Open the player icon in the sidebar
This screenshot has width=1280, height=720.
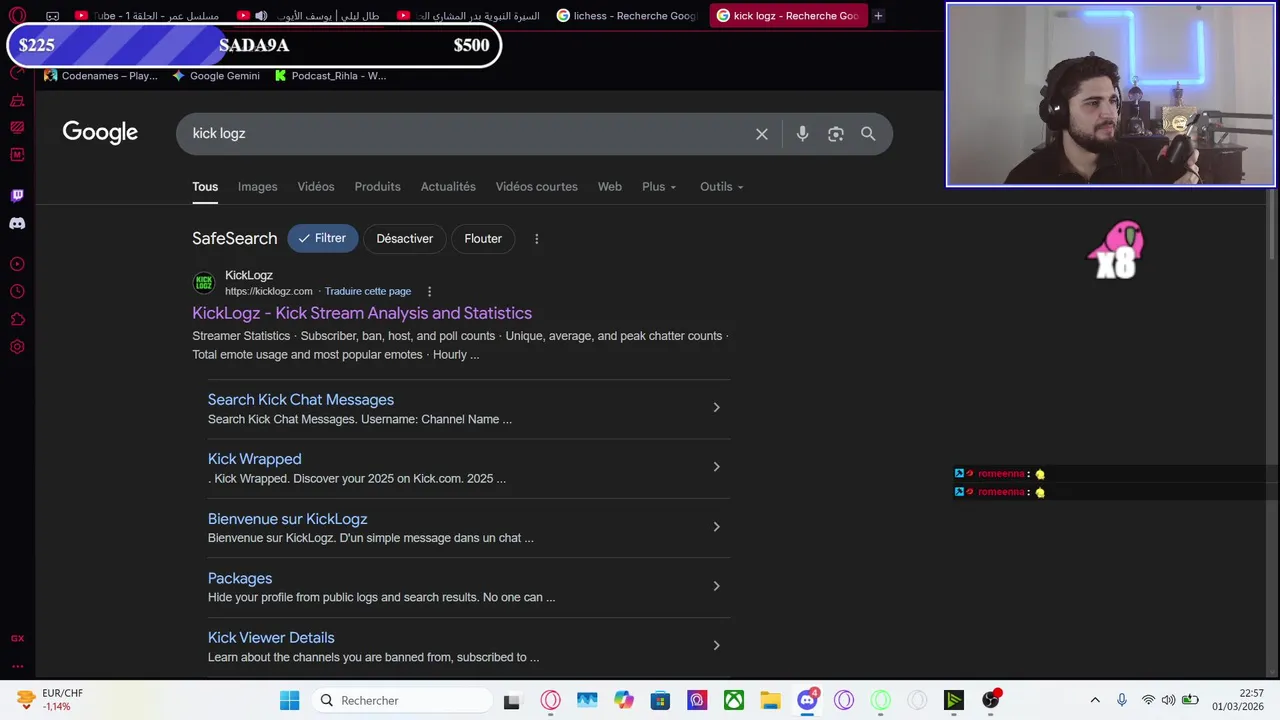tap(17, 264)
